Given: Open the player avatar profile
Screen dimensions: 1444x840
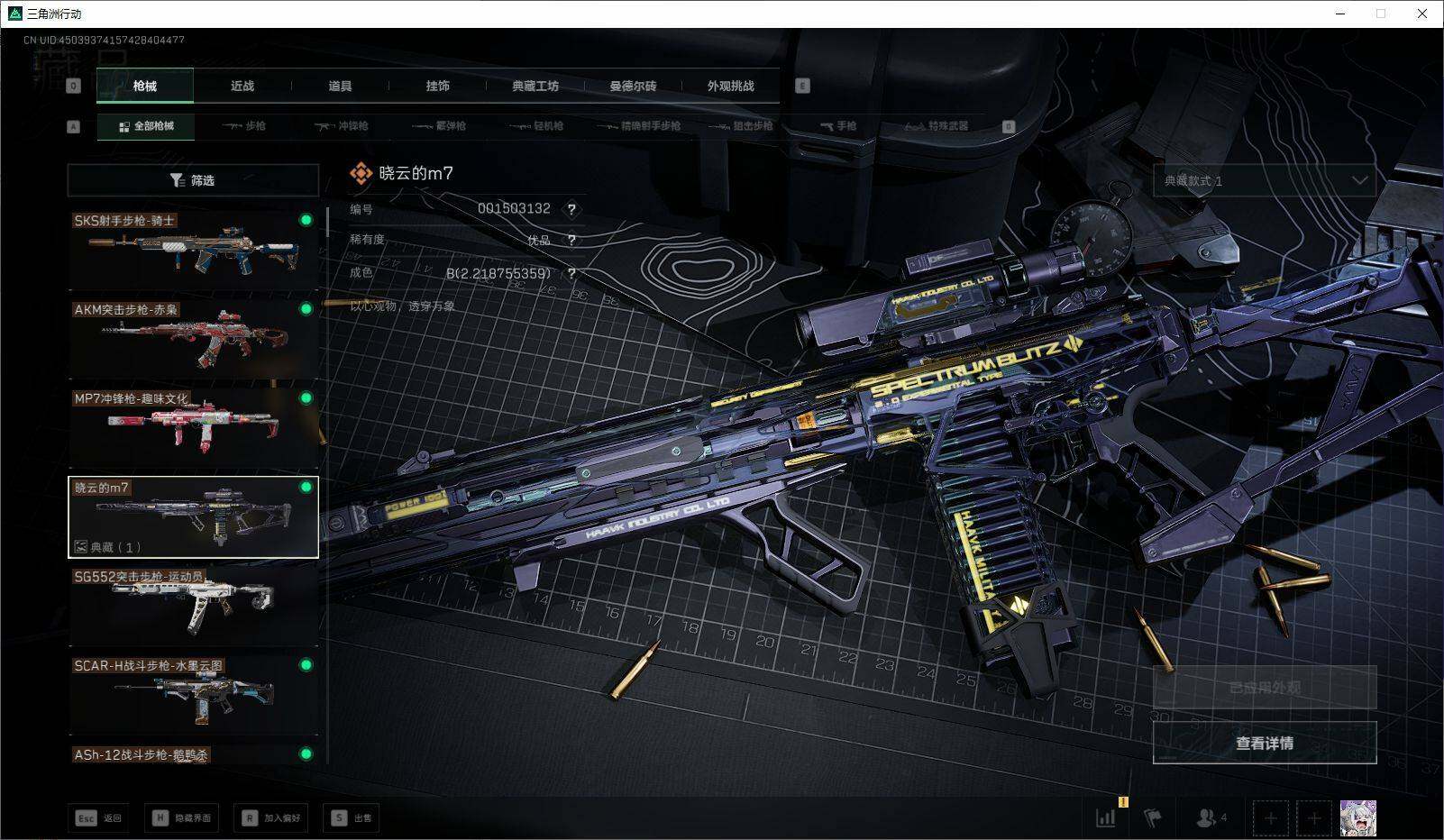Looking at the screenshot, I should [1358, 817].
